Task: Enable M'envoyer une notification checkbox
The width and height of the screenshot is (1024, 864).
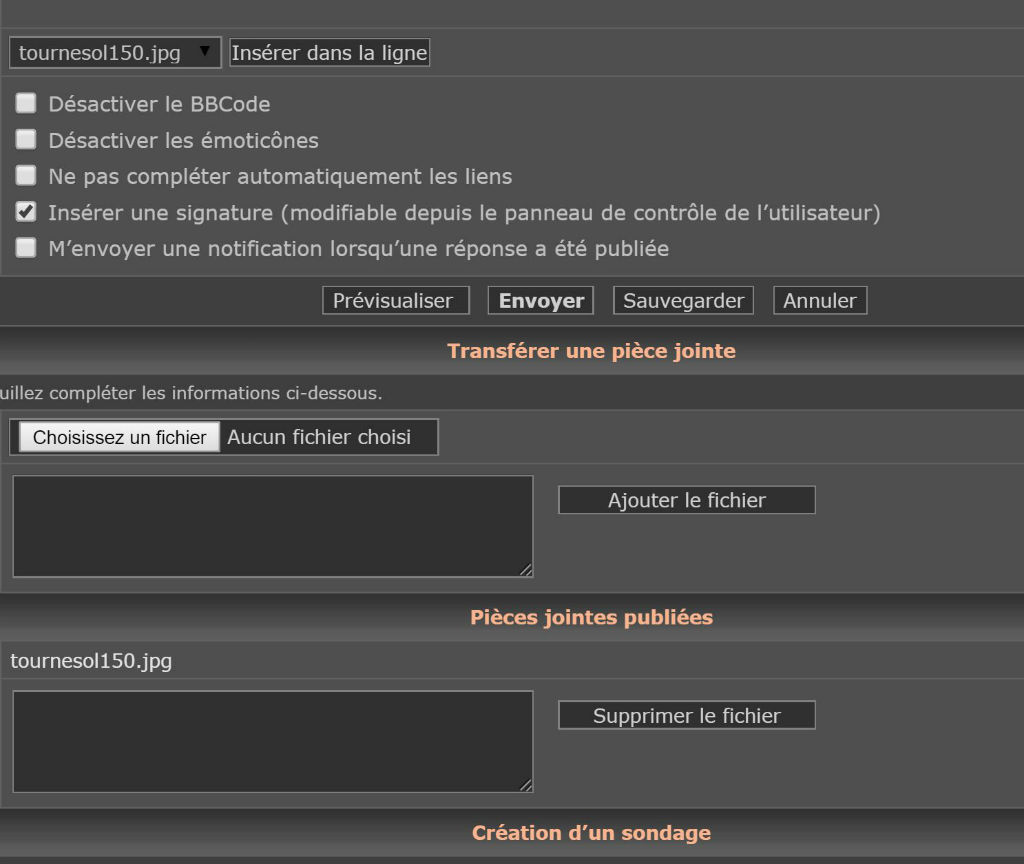Action: [26, 248]
